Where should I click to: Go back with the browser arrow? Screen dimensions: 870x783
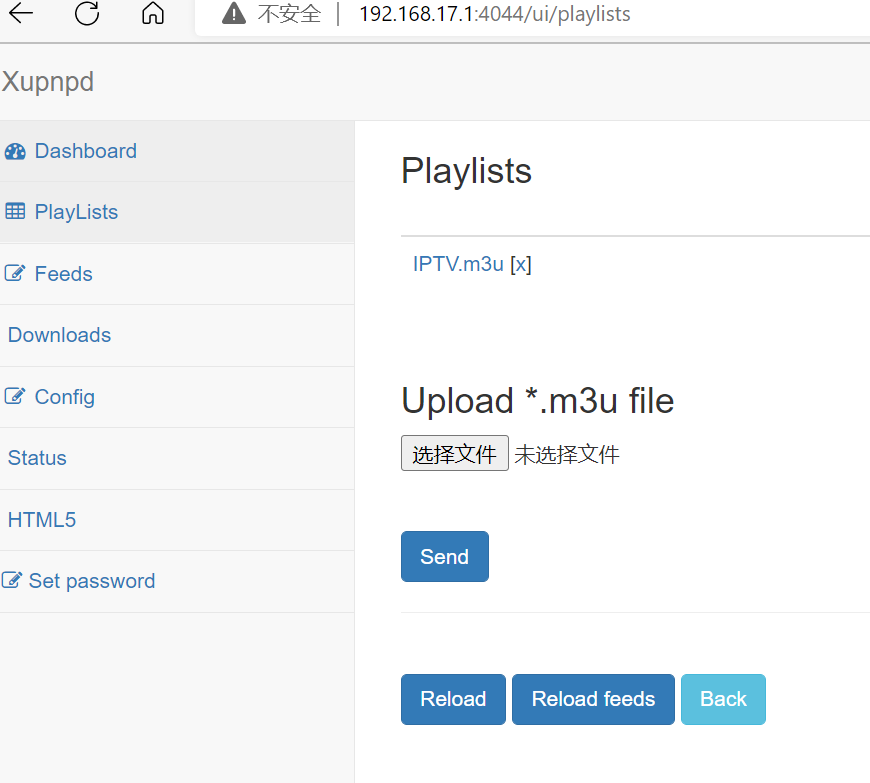point(21,13)
